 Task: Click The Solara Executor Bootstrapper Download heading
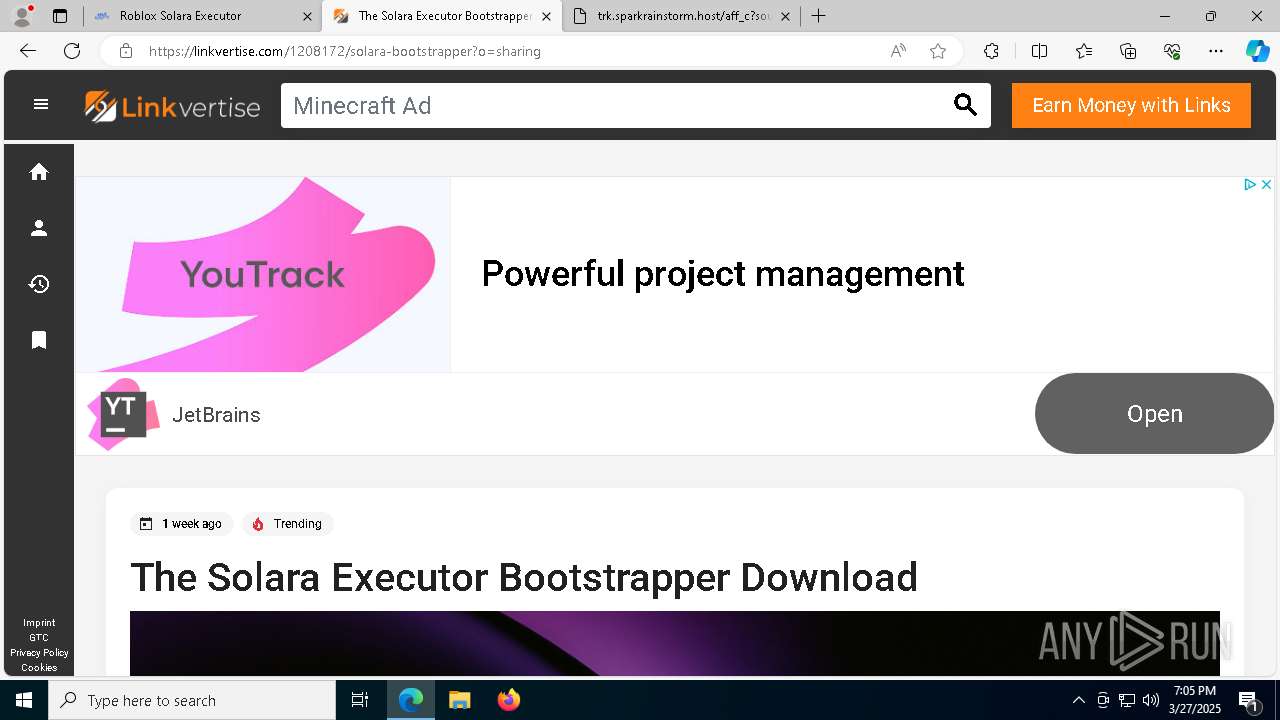click(524, 577)
